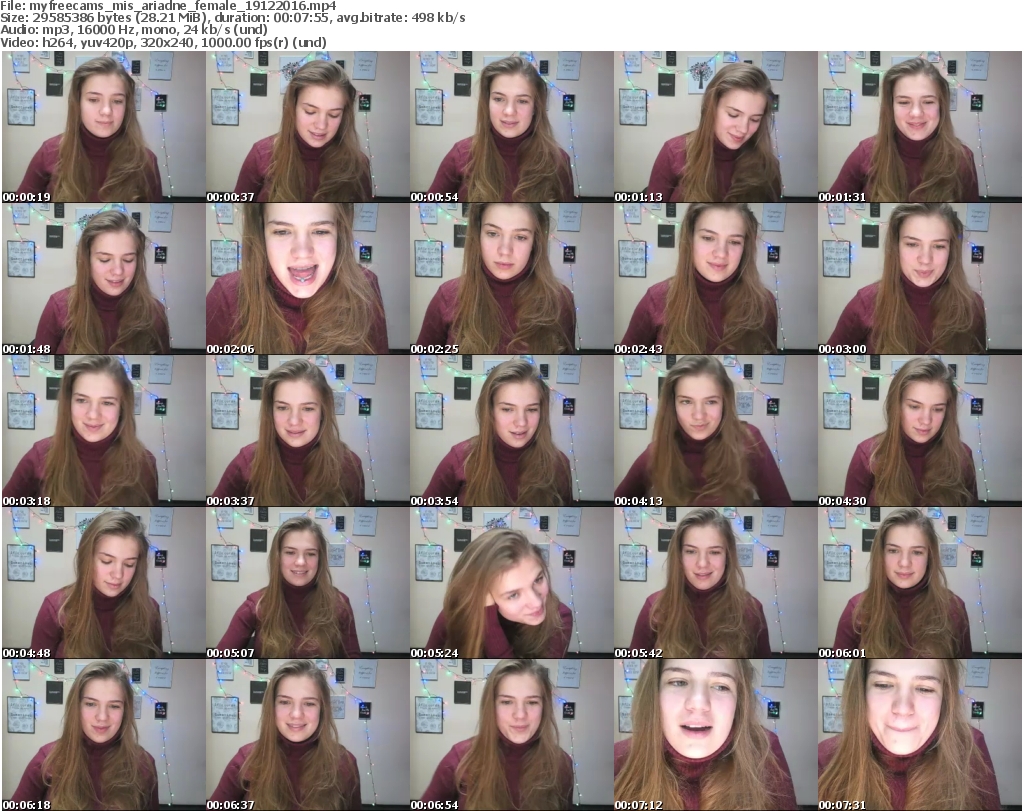The width and height of the screenshot is (1024, 811).
Task: Select the thumbnail frame at 00:03:18
Action: [103, 431]
